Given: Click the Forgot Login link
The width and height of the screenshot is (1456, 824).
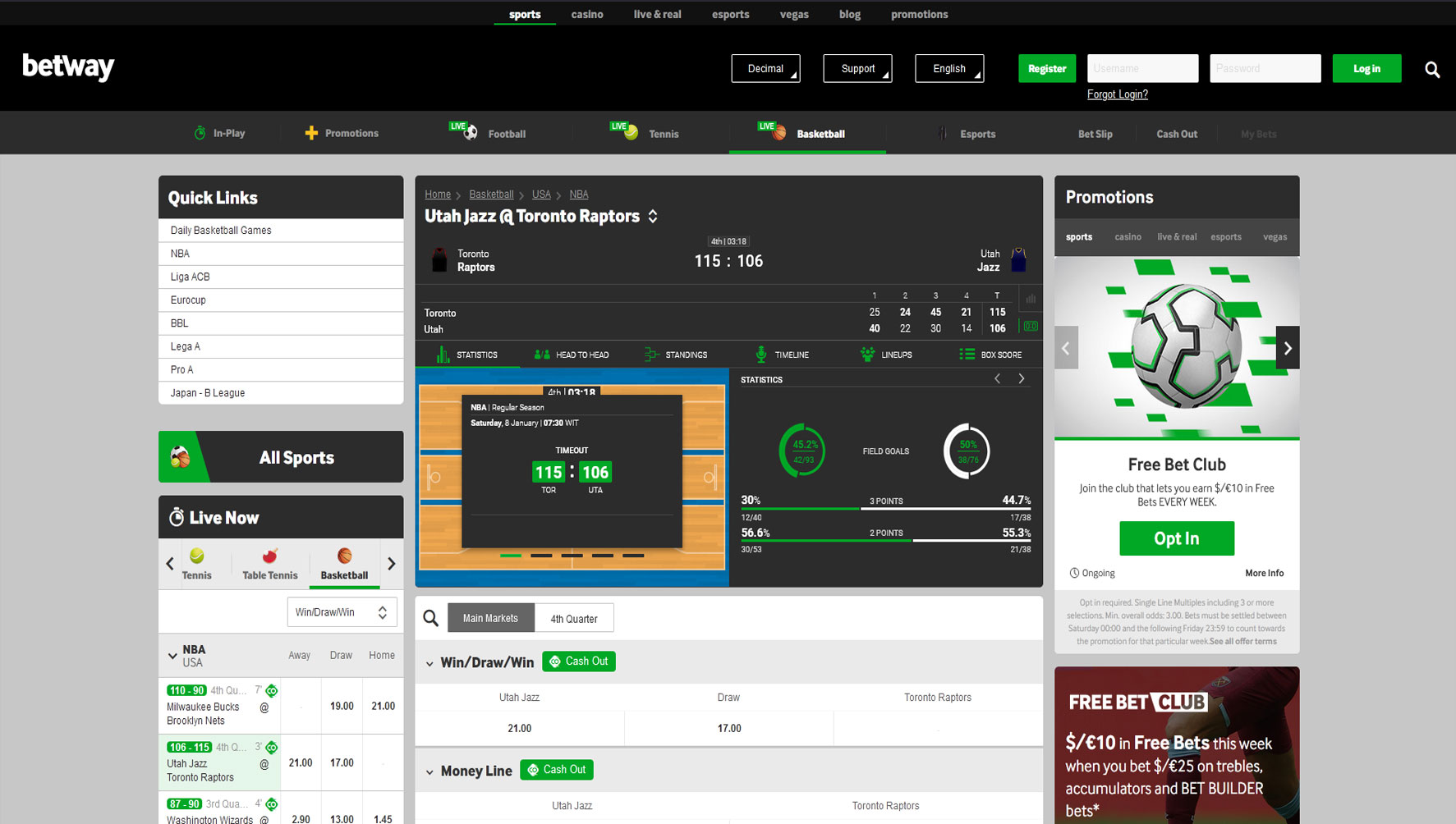Looking at the screenshot, I should (x=1117, y=94).
